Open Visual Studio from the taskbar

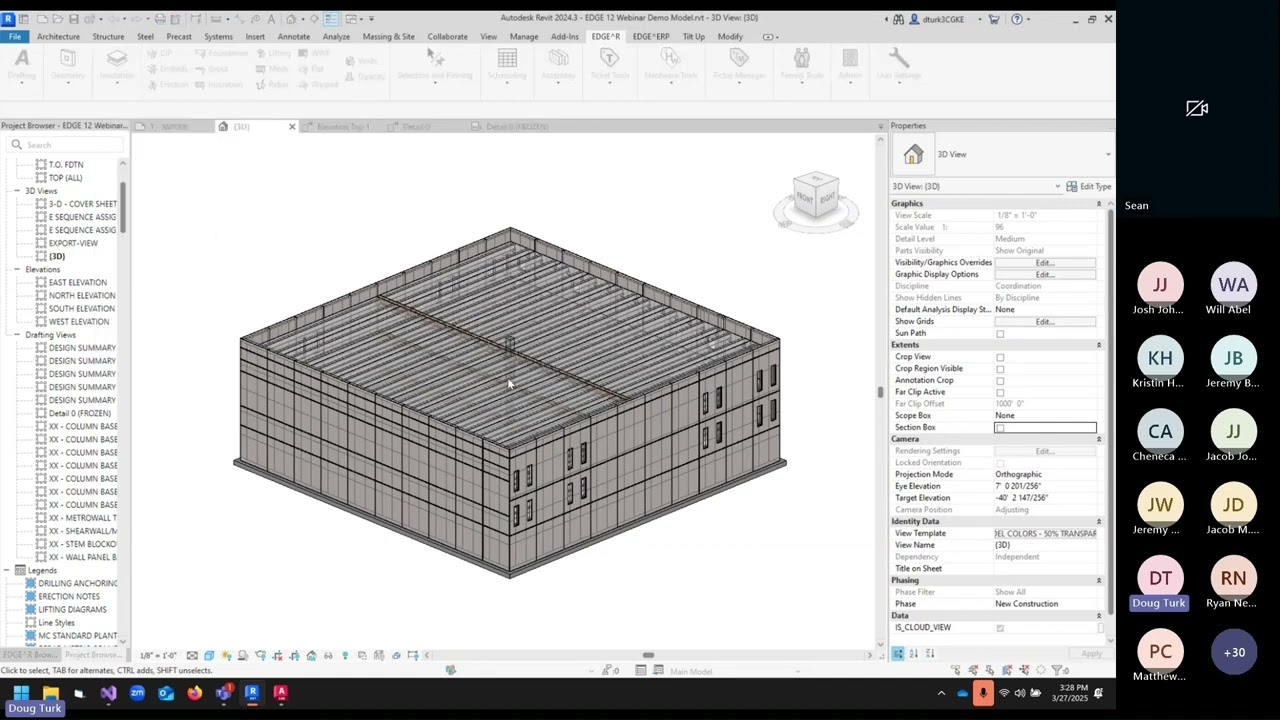(x=108, y=693)
